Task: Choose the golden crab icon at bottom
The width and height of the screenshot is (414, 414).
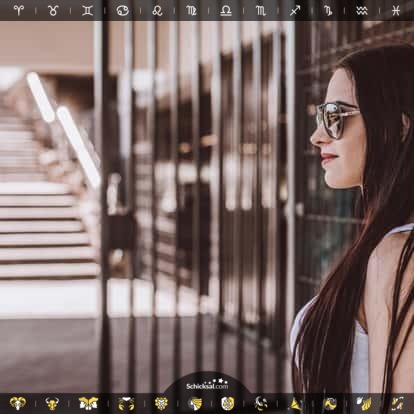Action: [126, 403]
